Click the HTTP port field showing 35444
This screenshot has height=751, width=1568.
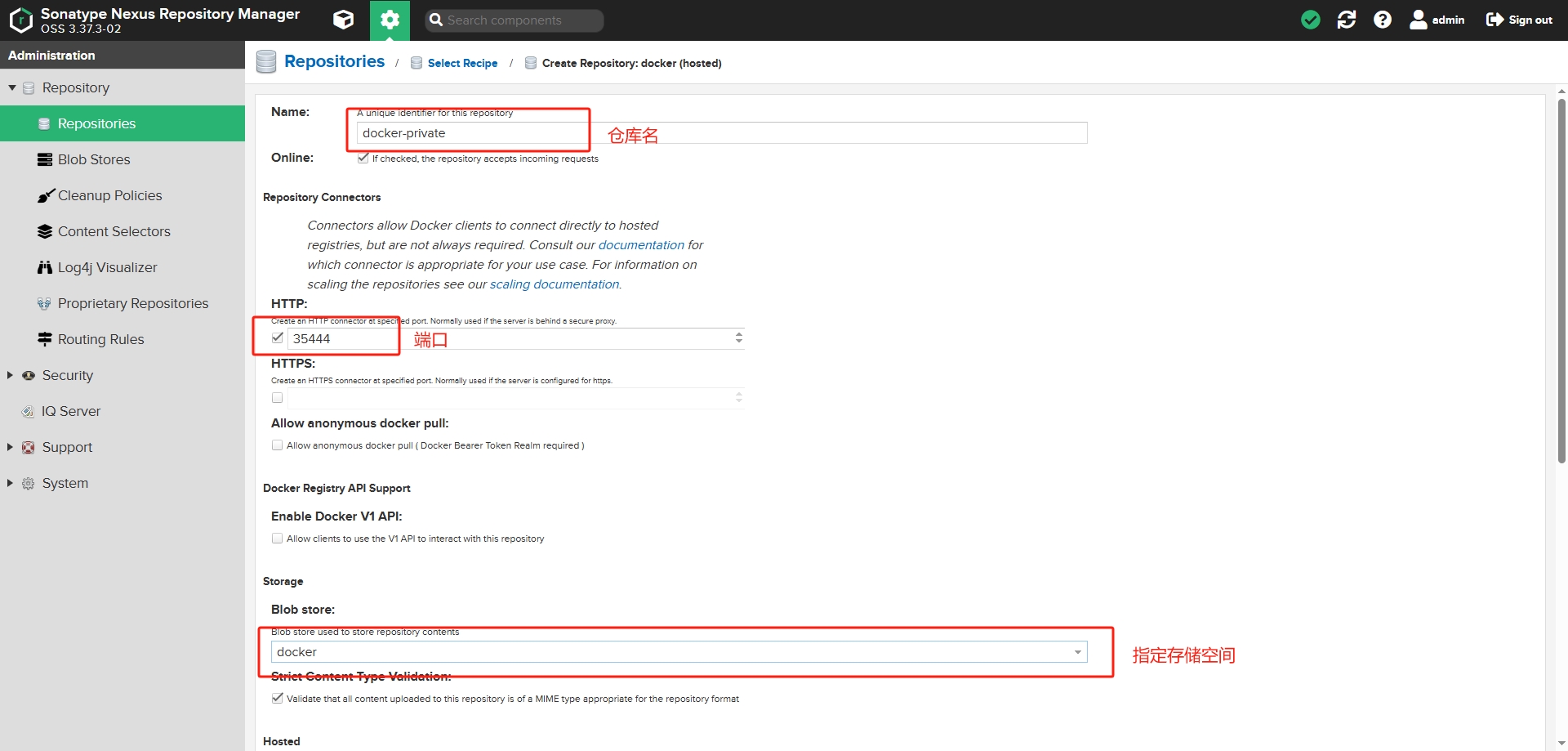pyautogui.click(x=510, y=338)
